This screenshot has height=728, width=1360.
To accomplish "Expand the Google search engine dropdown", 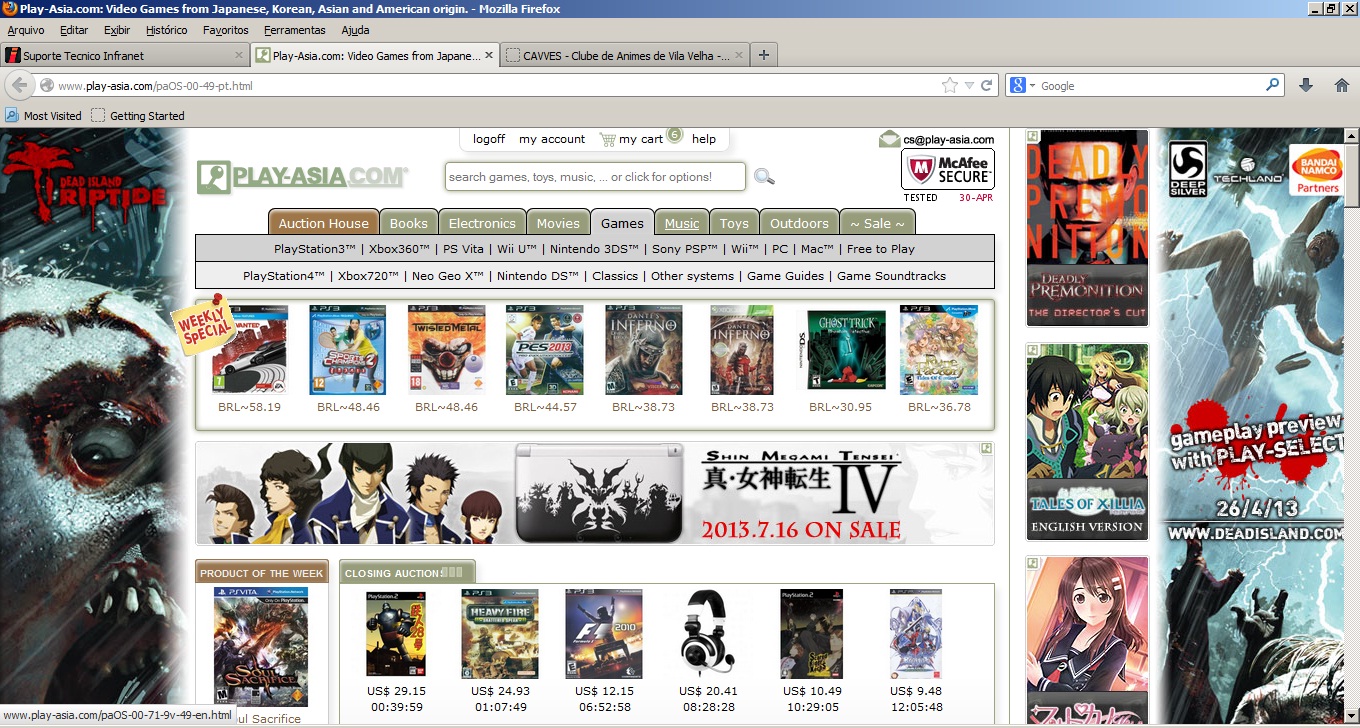I will [1023, 86].
